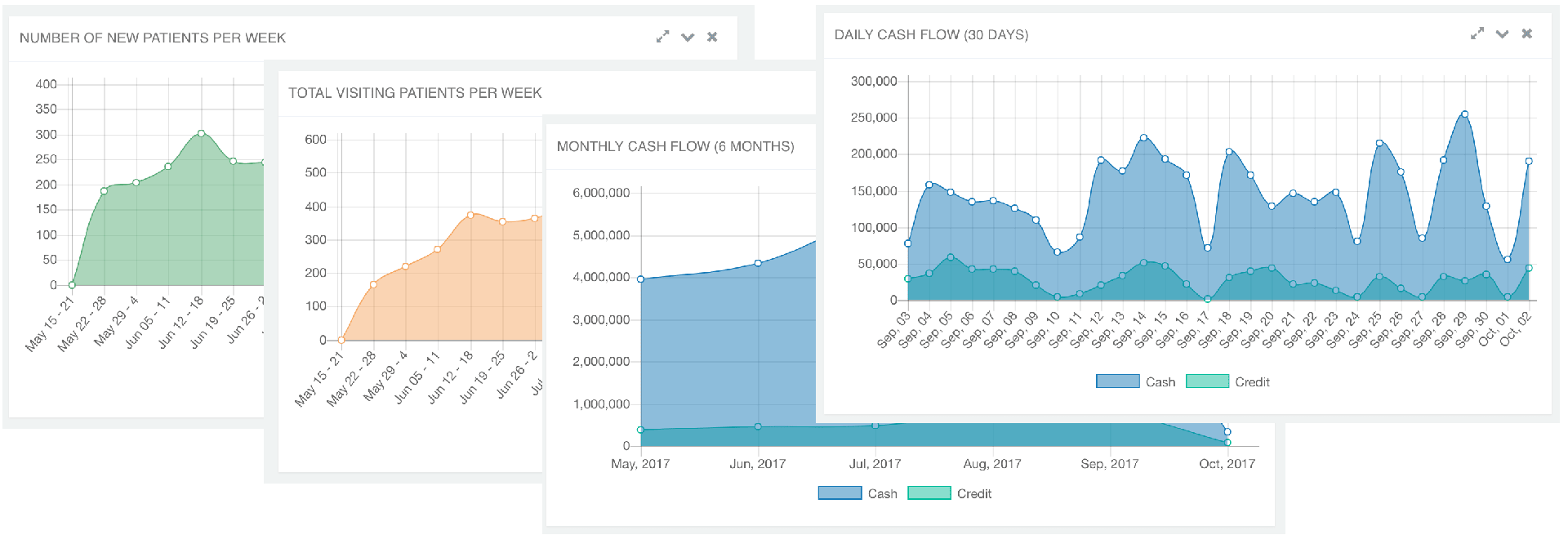Click '6,000,000' axis value on monthly chart
Viewport: 1568px width, 544px height.
[x=601, y=193]
